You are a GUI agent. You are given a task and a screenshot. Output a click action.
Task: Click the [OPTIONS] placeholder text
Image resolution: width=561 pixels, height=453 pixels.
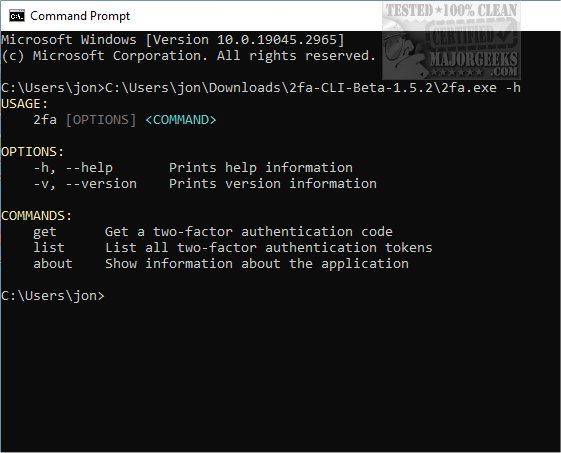(x=101, y=120)
